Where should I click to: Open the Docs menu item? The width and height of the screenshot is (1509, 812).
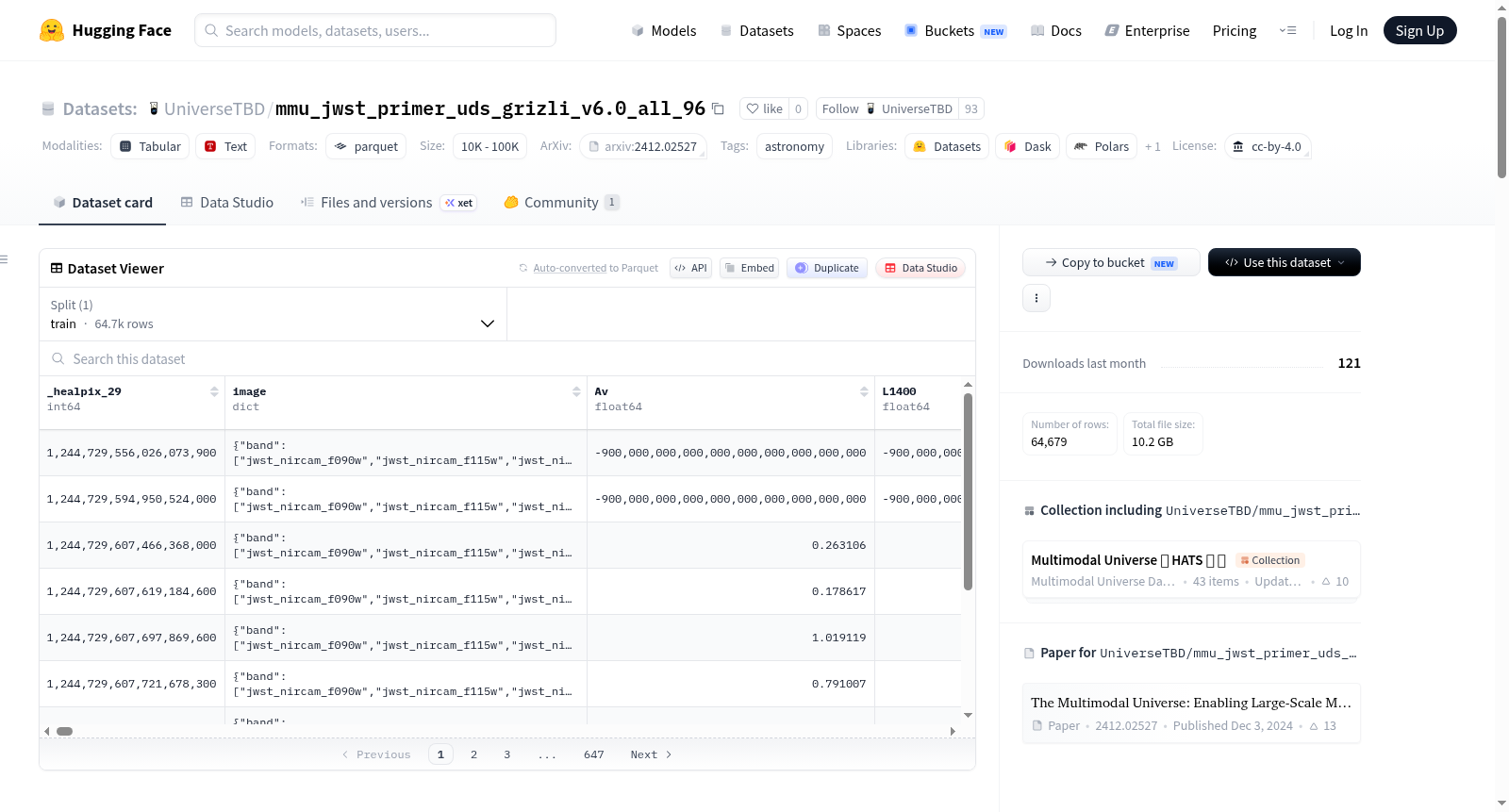click(x=1055, y=30)
